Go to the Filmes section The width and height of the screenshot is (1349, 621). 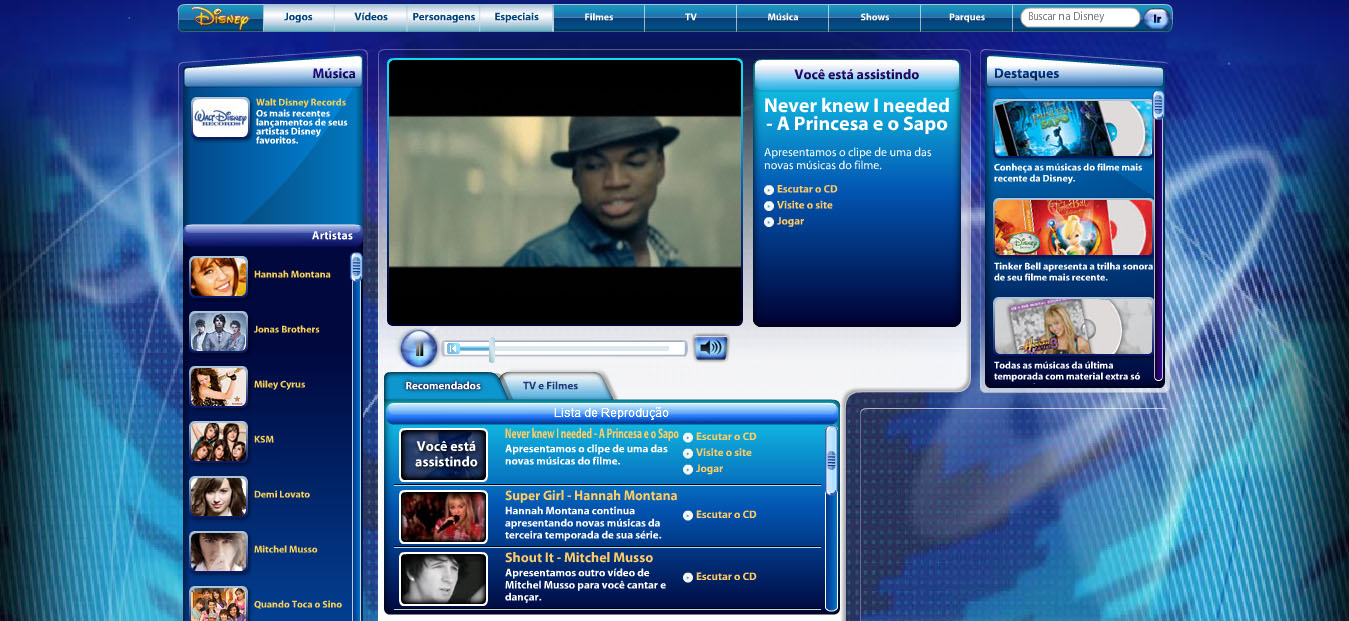(599, 18)
